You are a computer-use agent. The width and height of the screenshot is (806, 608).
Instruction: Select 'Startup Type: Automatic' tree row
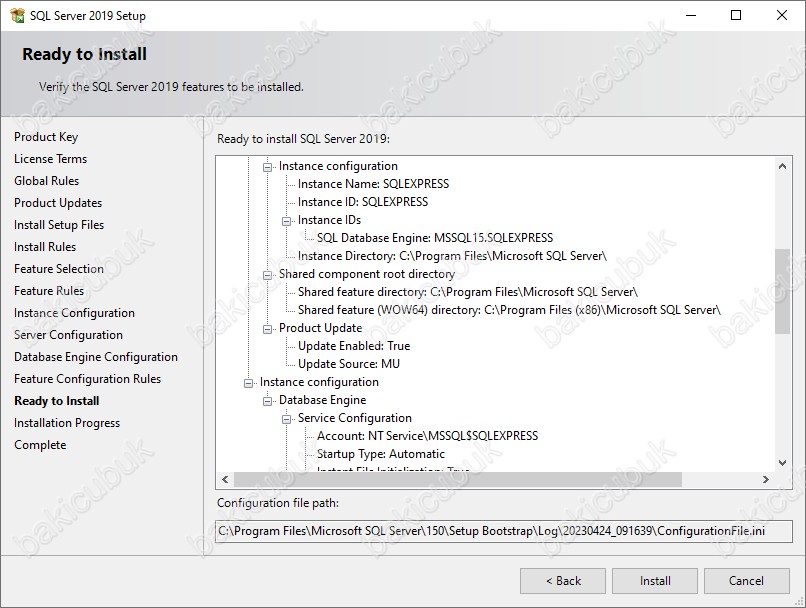pyautogui.click(x=381, y=454)
